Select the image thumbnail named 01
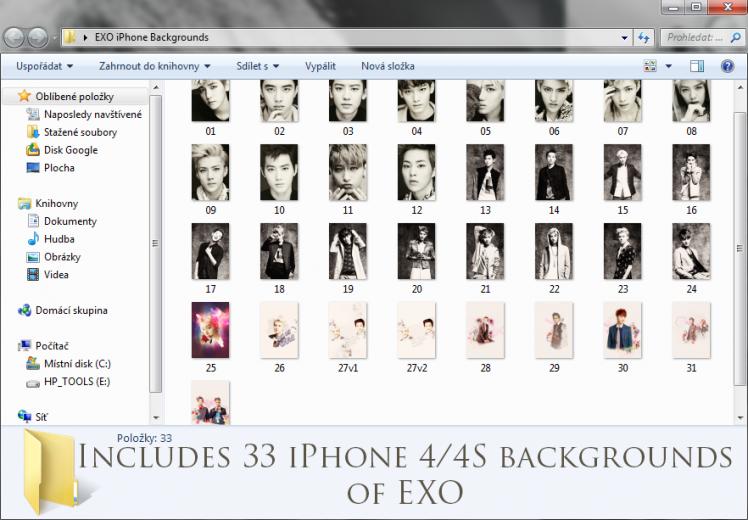Viewport: 748px width, 520px height. tap(210, 100)
